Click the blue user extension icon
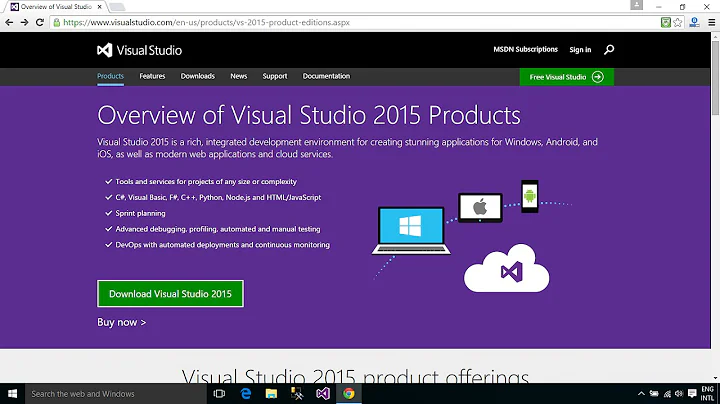The height and width of the screenshot is (404, 720). [694, 22]
